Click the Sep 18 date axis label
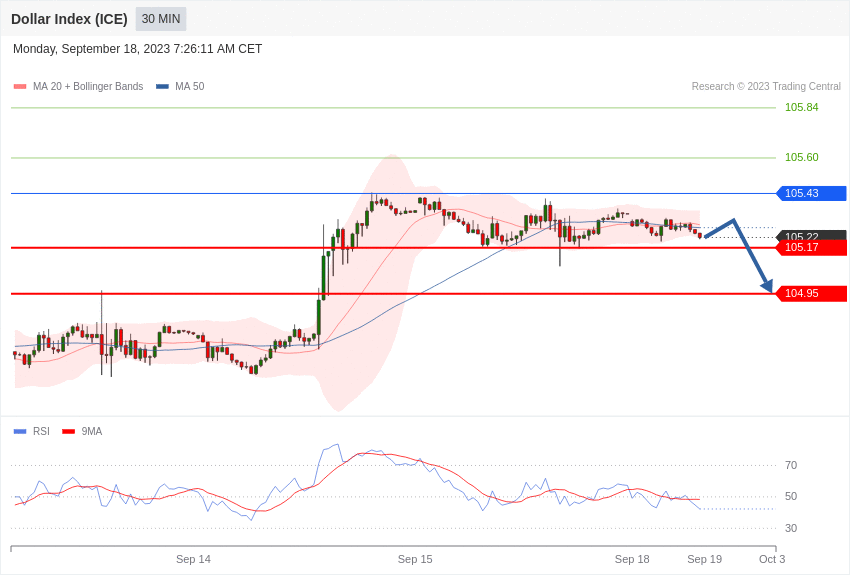 point(632,559)
